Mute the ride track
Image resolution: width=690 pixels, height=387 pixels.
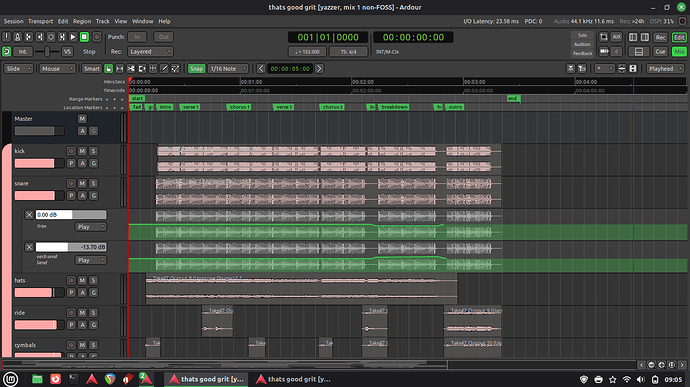(x=82, y=313)
